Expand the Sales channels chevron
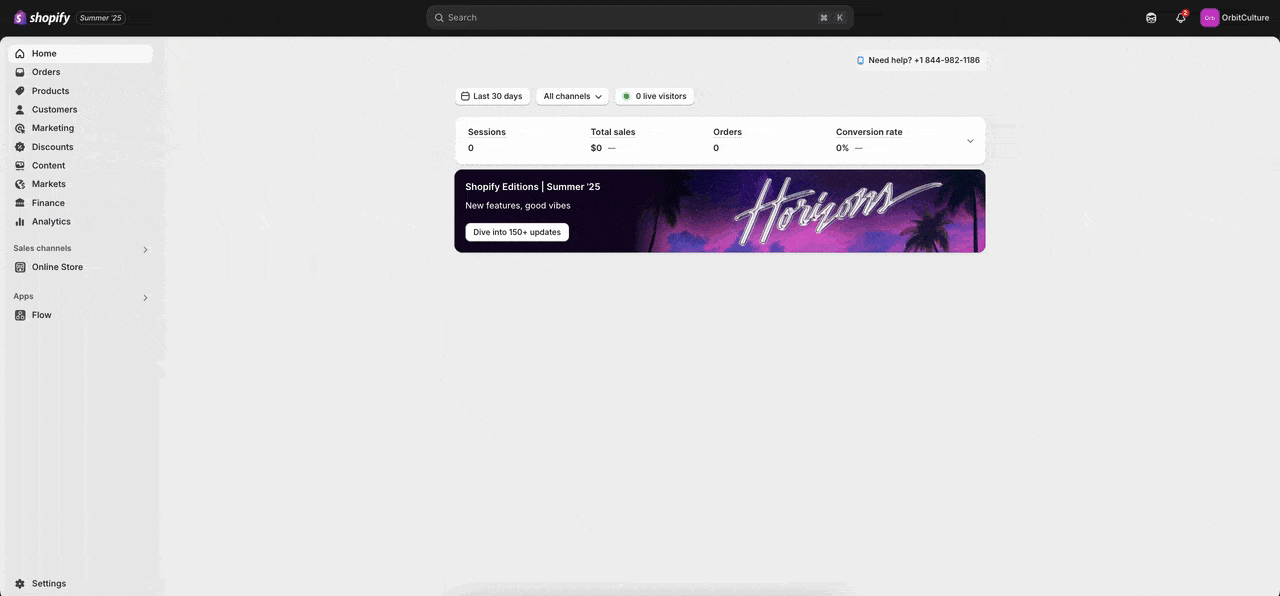Screen dimensions: 1280x596 click(x=145, y=250)
